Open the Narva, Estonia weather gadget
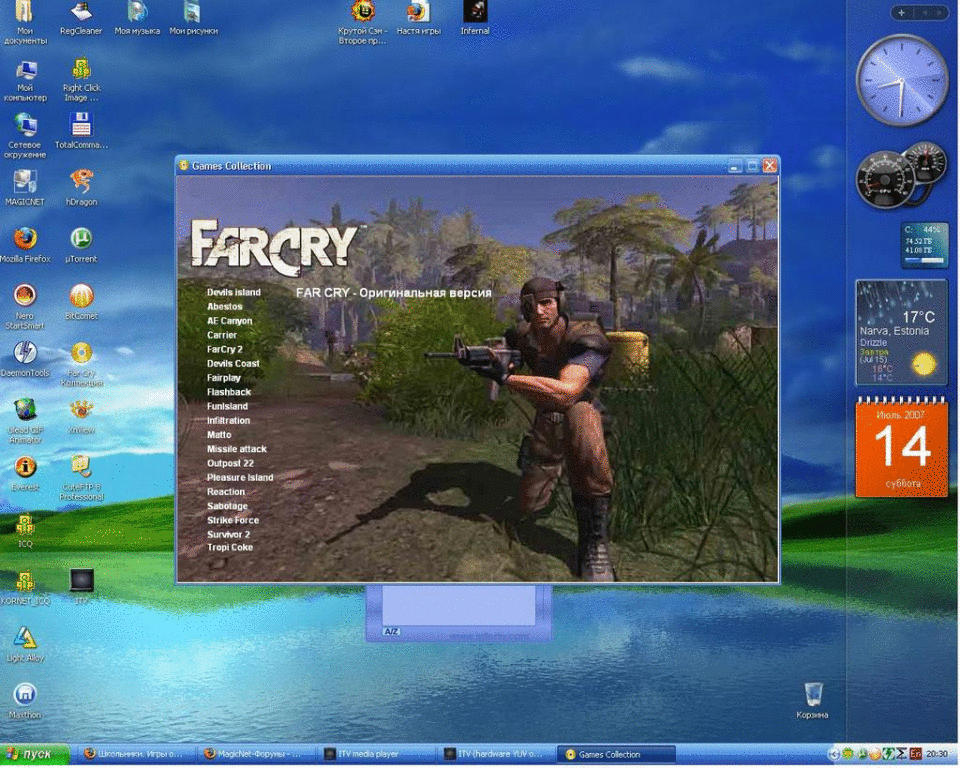The image size is (960, 768). 901,333
